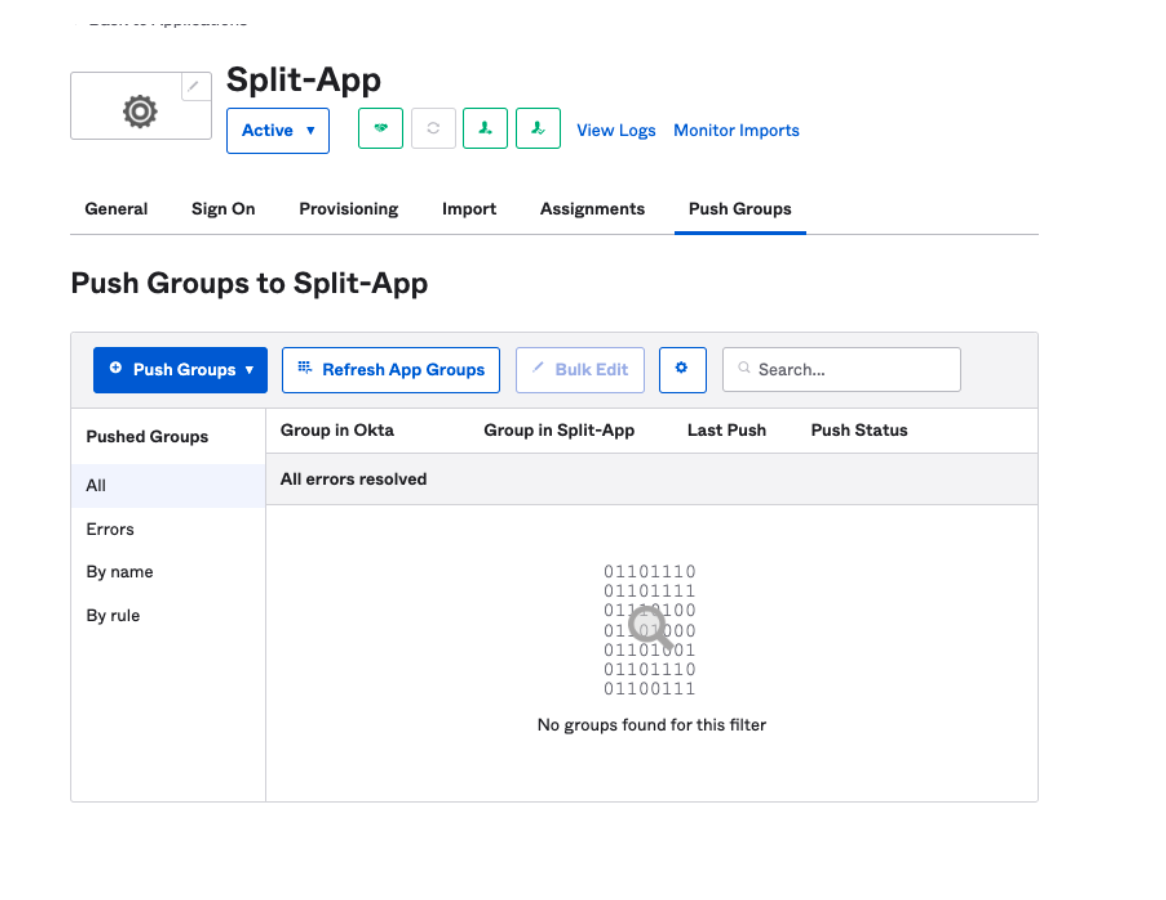This screenshot has width=1166, height=900.
Task: Click the Bulk Edit button
Action: point(580,370)
